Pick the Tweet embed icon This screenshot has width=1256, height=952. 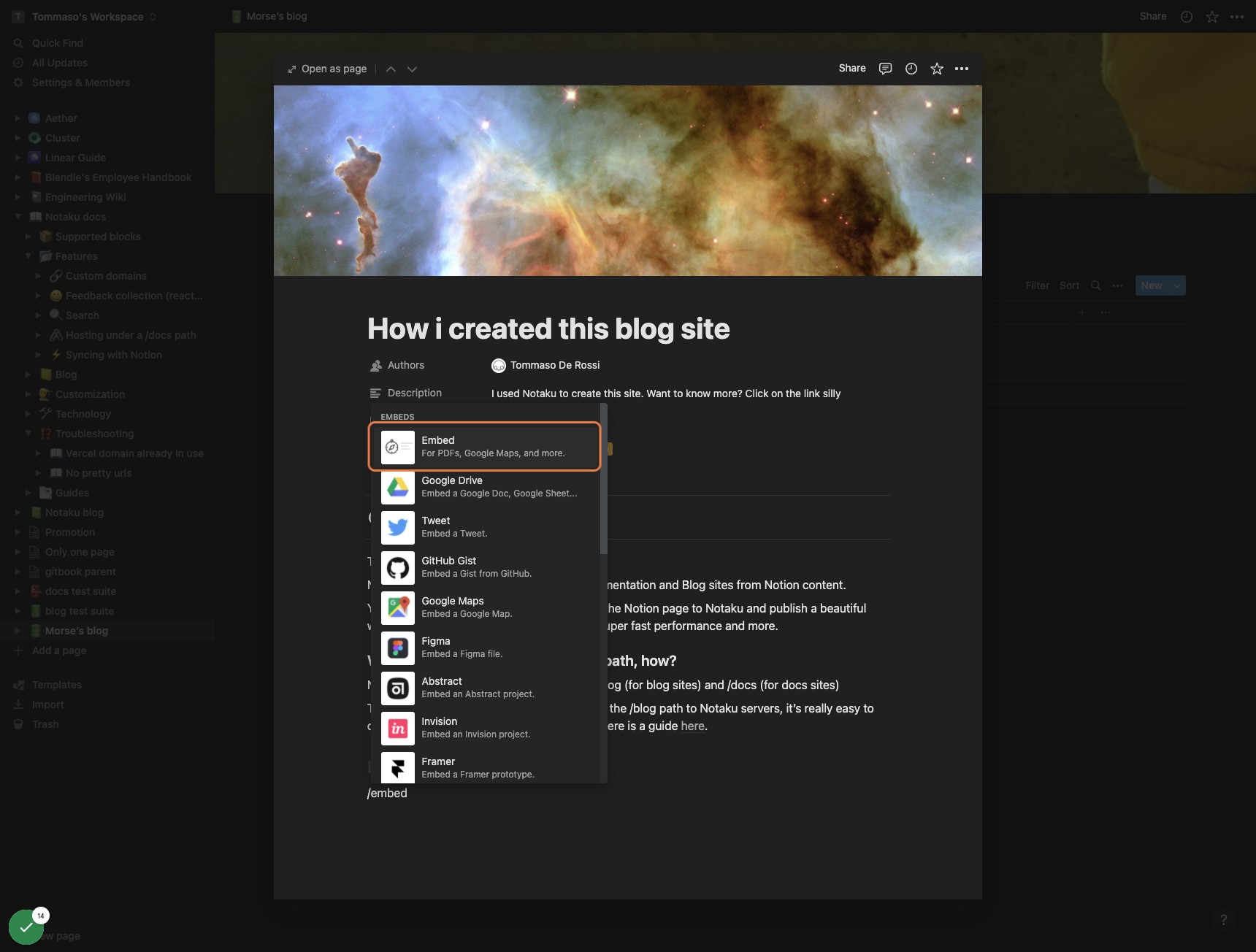click(398, 527)
